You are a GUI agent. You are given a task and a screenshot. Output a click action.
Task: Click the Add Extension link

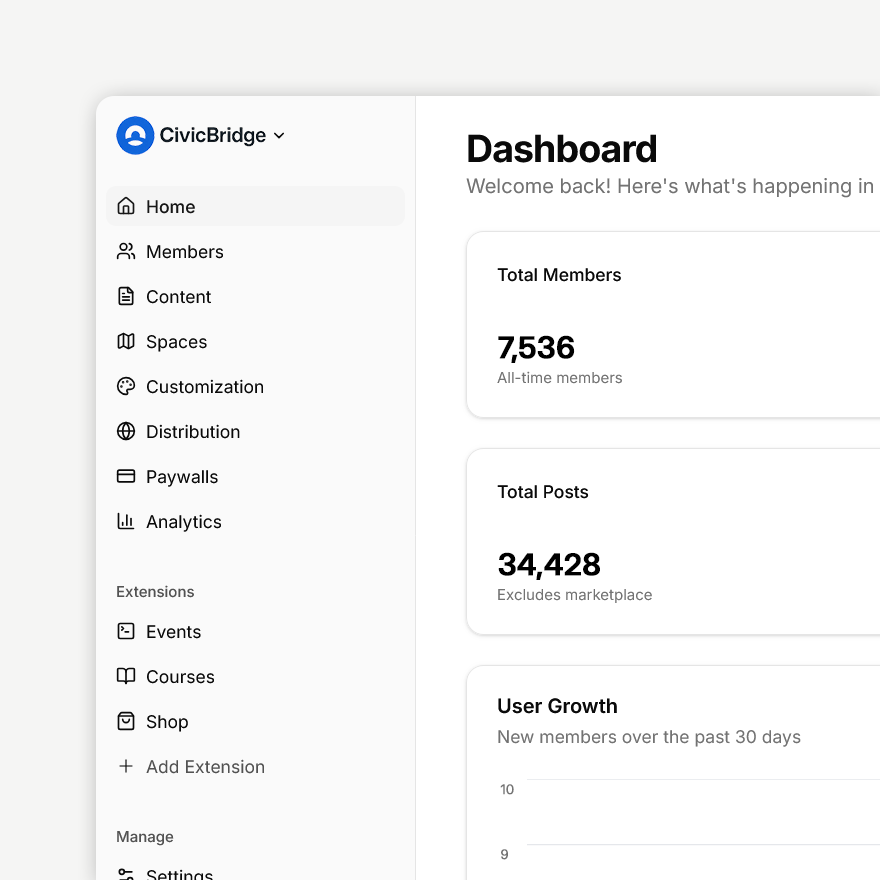[x=190, y=766]
